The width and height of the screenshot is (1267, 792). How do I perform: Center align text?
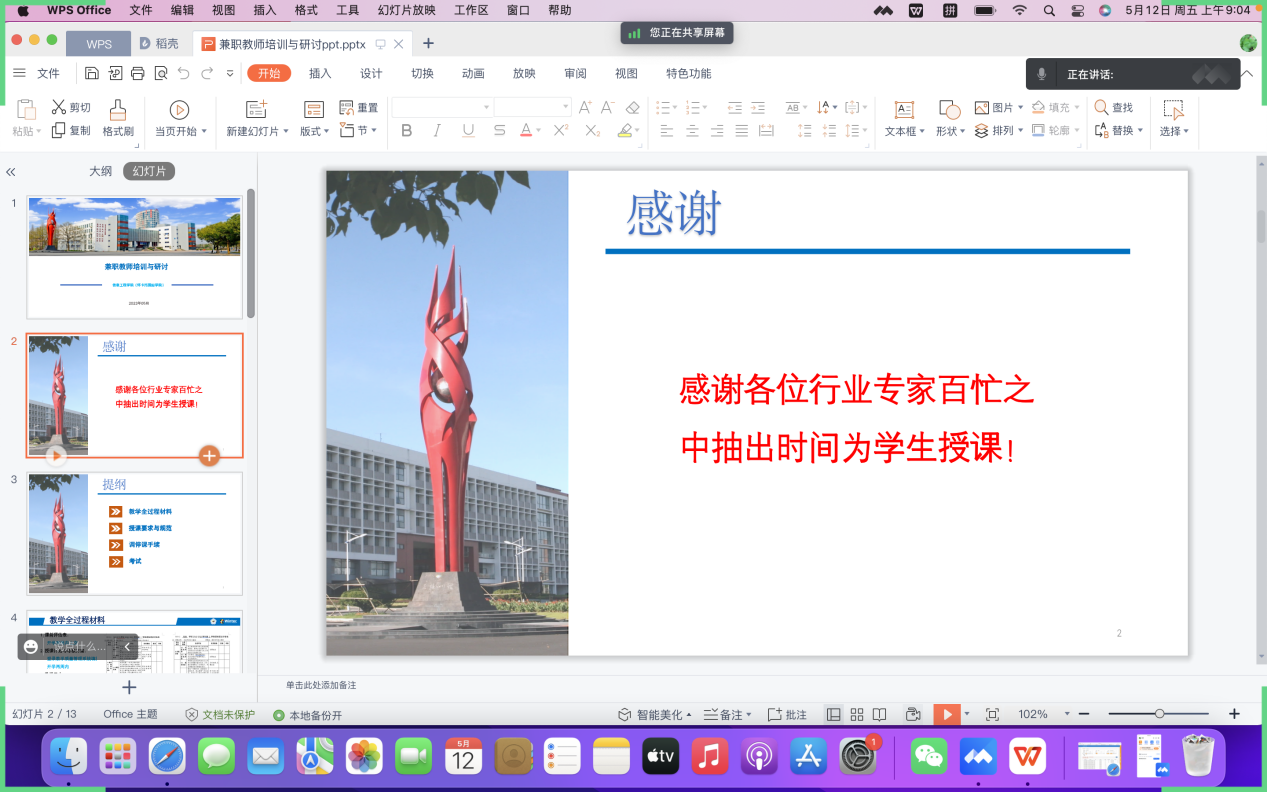coord(692,130)
